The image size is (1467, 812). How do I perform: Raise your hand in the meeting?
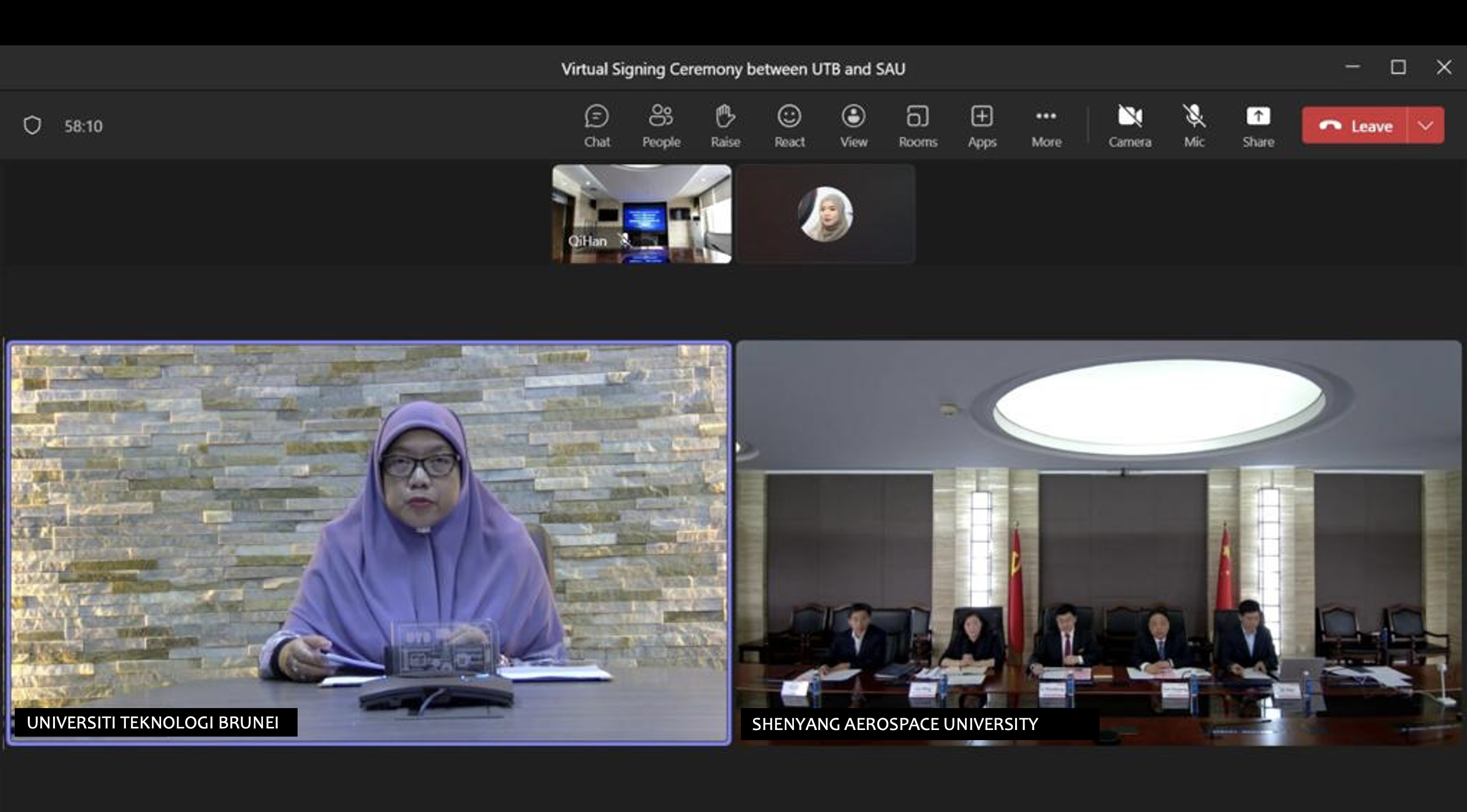(x=725, y=126)
